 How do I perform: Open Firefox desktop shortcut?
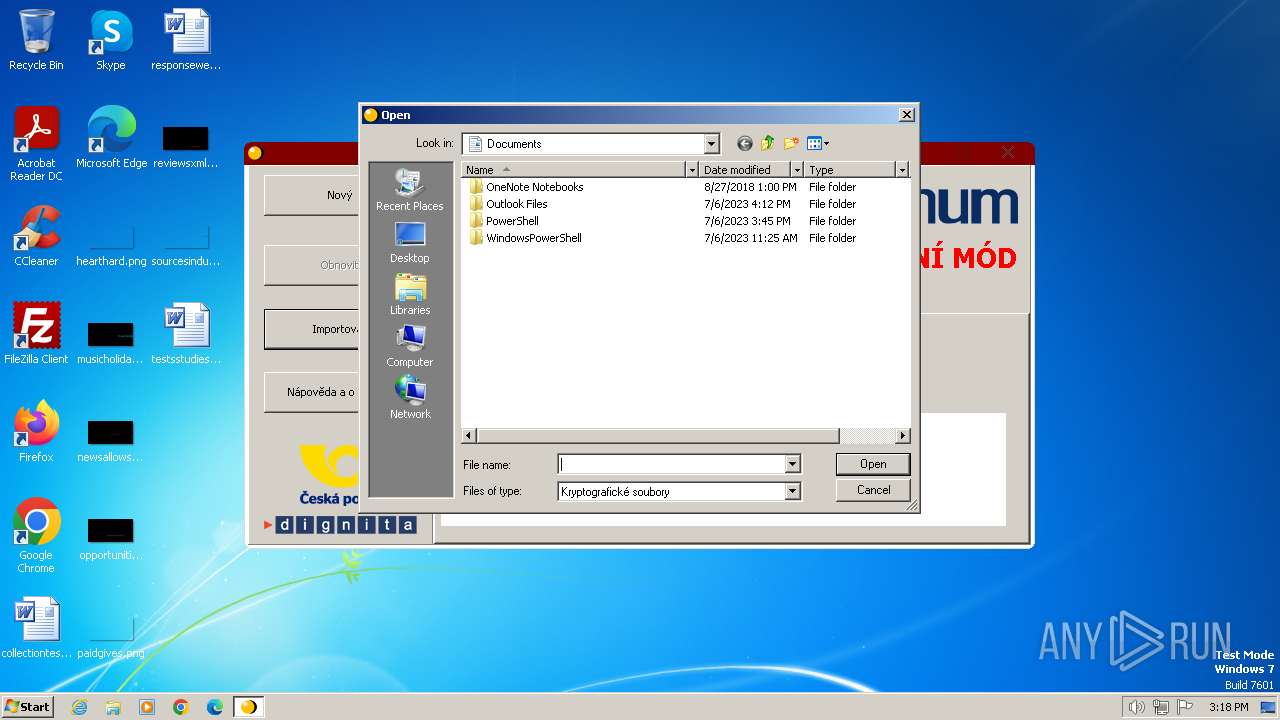pos(36,432)
